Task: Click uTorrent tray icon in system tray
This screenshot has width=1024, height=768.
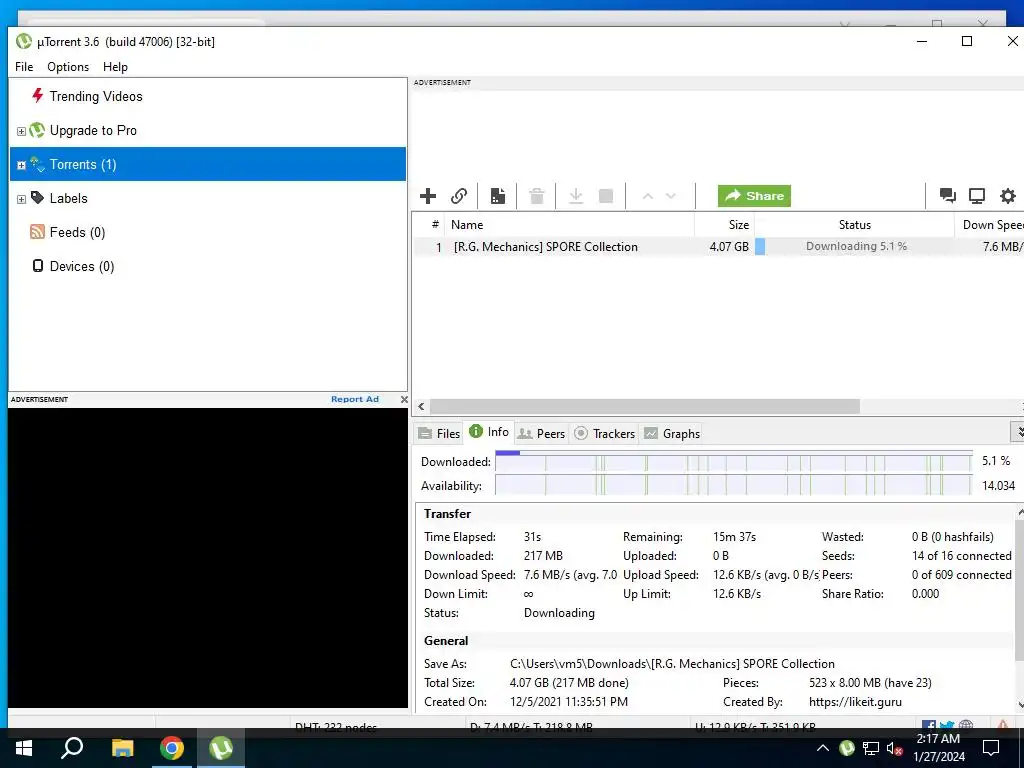Action: click(x=846, y=748)
